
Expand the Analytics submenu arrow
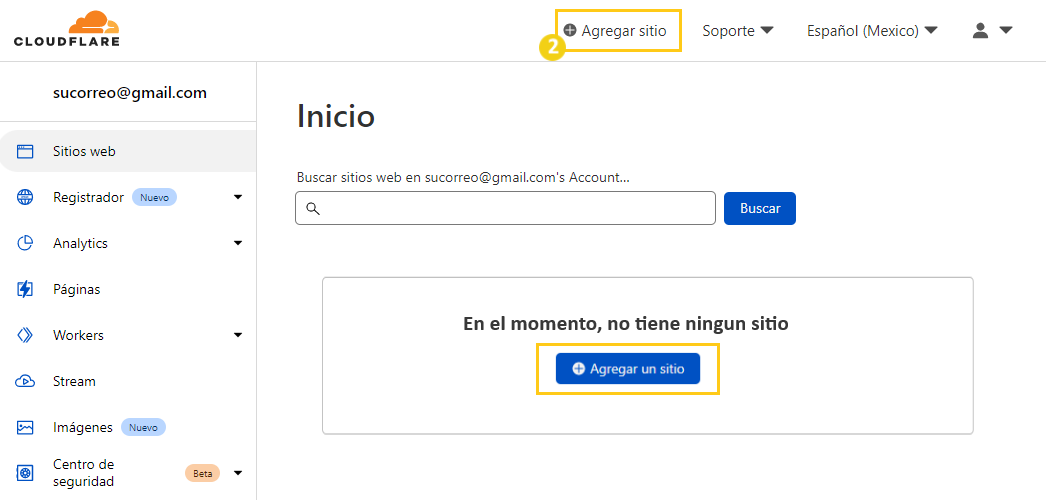(238, 243)
